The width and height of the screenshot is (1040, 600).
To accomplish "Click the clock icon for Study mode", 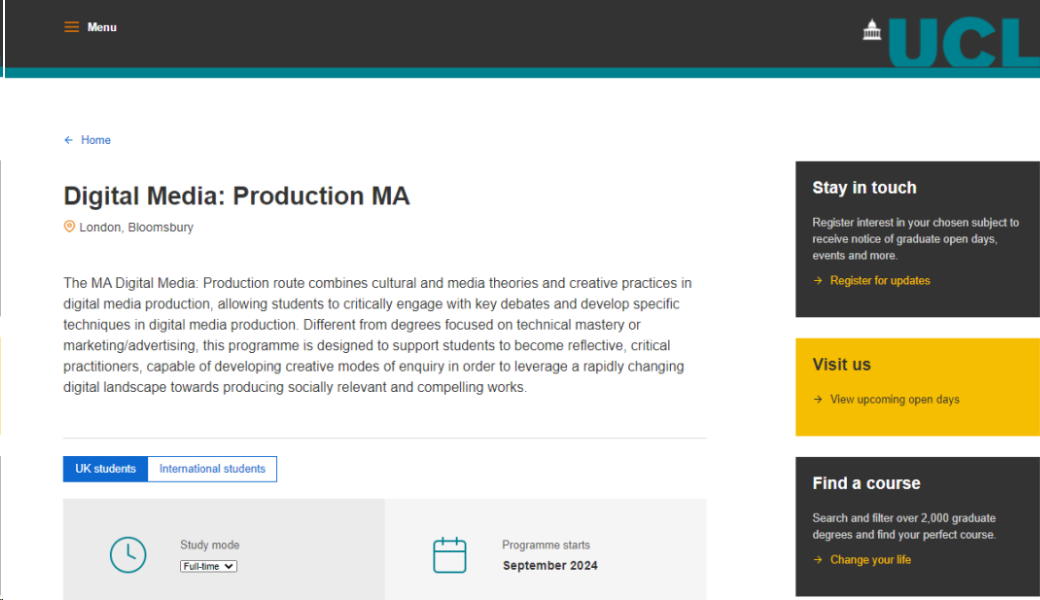I will point(128,555).
